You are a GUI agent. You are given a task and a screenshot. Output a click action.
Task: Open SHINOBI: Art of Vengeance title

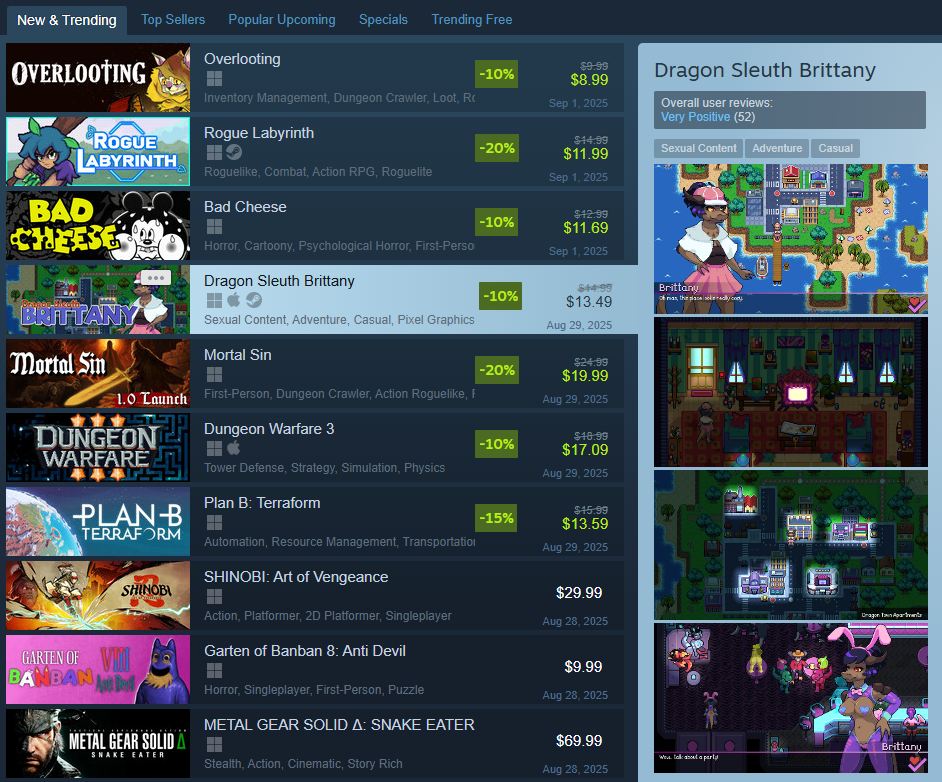[296, 577]
